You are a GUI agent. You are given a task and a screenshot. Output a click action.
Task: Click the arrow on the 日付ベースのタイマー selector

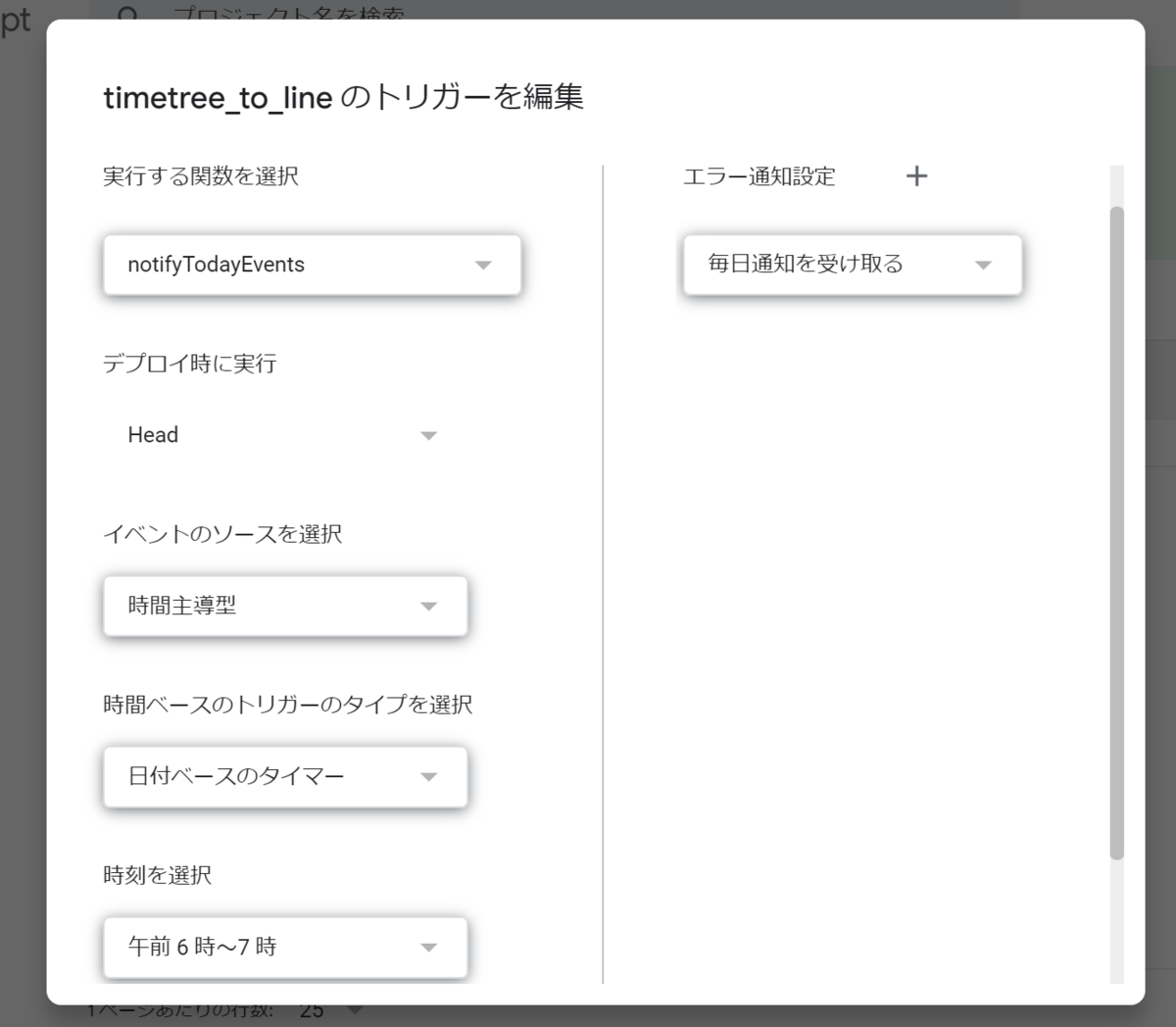(428, 776)
